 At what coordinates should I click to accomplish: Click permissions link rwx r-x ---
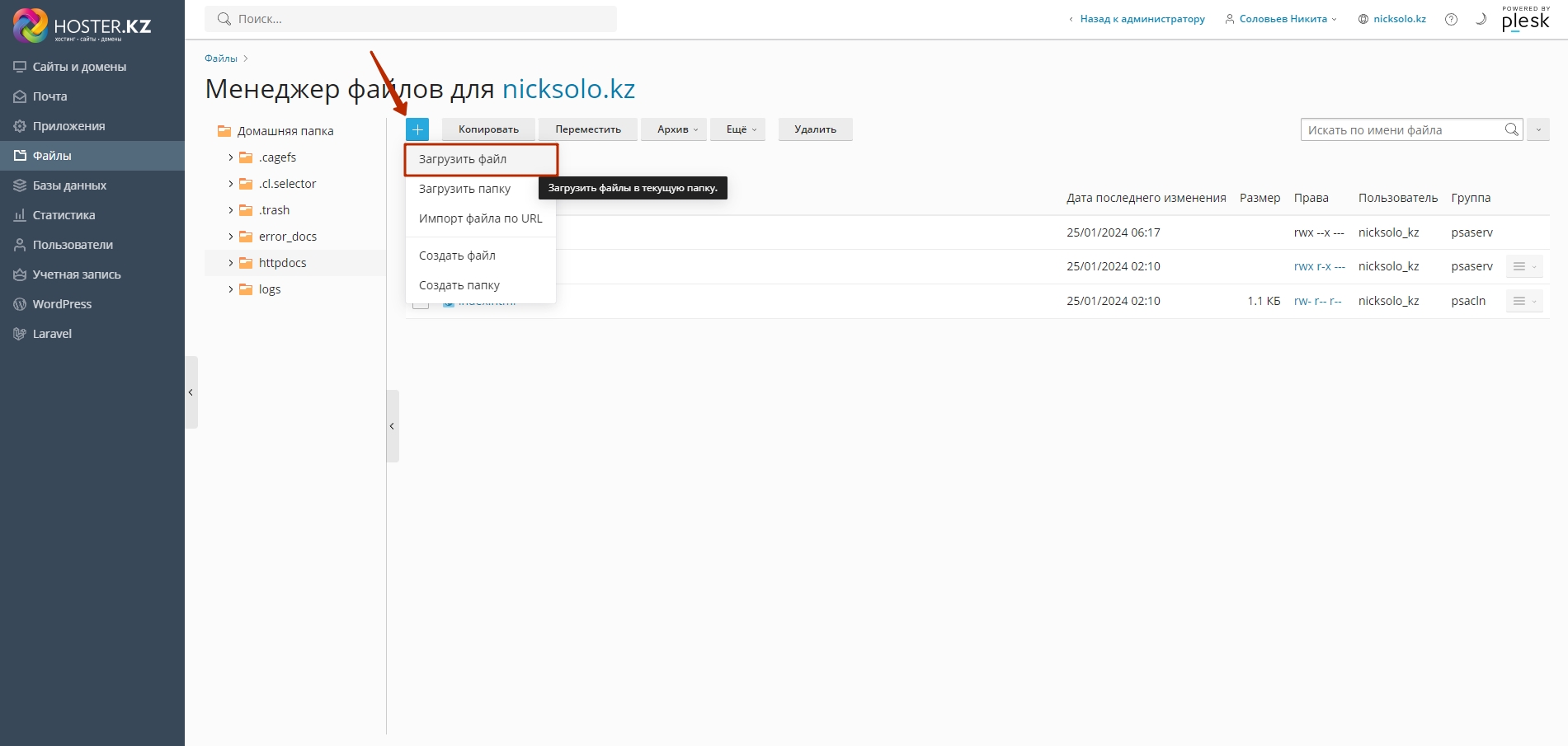[1320, 266]
